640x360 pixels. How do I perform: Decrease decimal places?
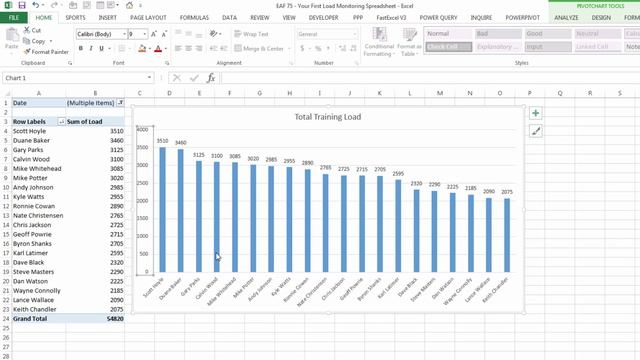pos(353,49)
